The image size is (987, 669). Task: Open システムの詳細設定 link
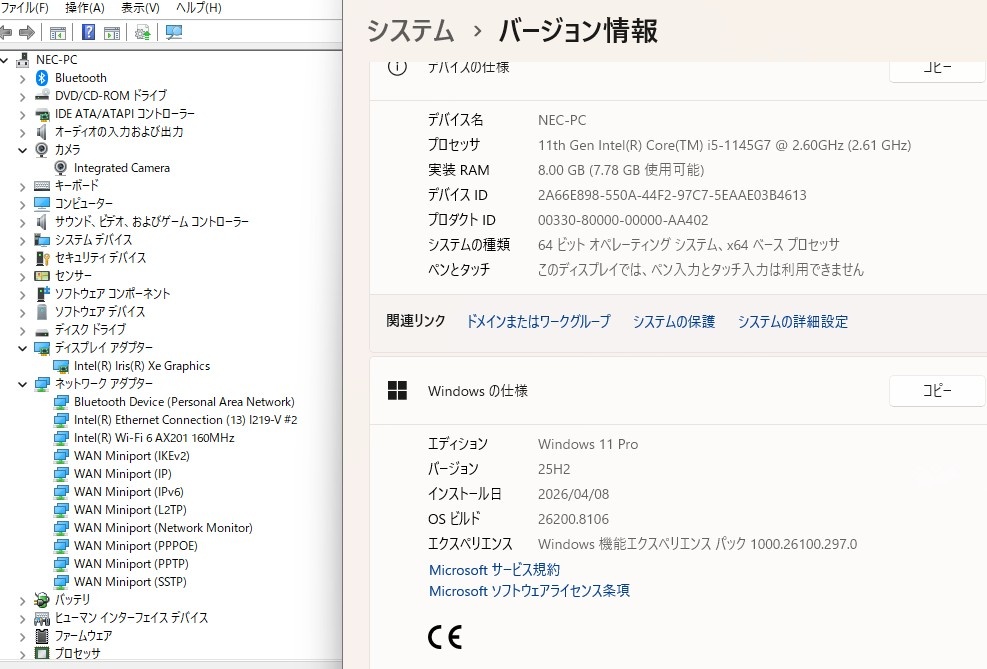point(792,322)
